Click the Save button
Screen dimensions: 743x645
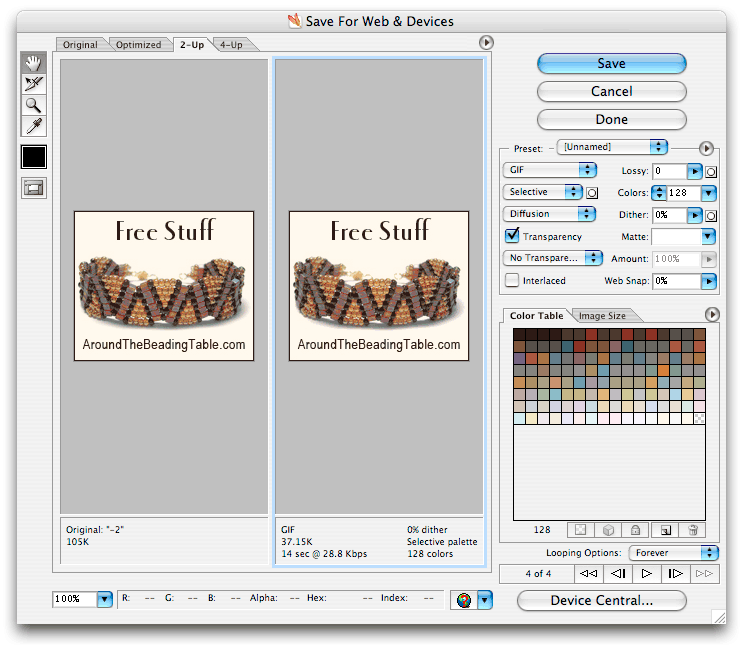tap(611, 64)
